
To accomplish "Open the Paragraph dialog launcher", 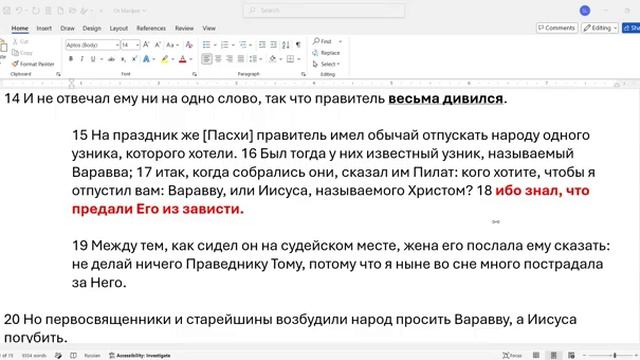I will [303, 74].
